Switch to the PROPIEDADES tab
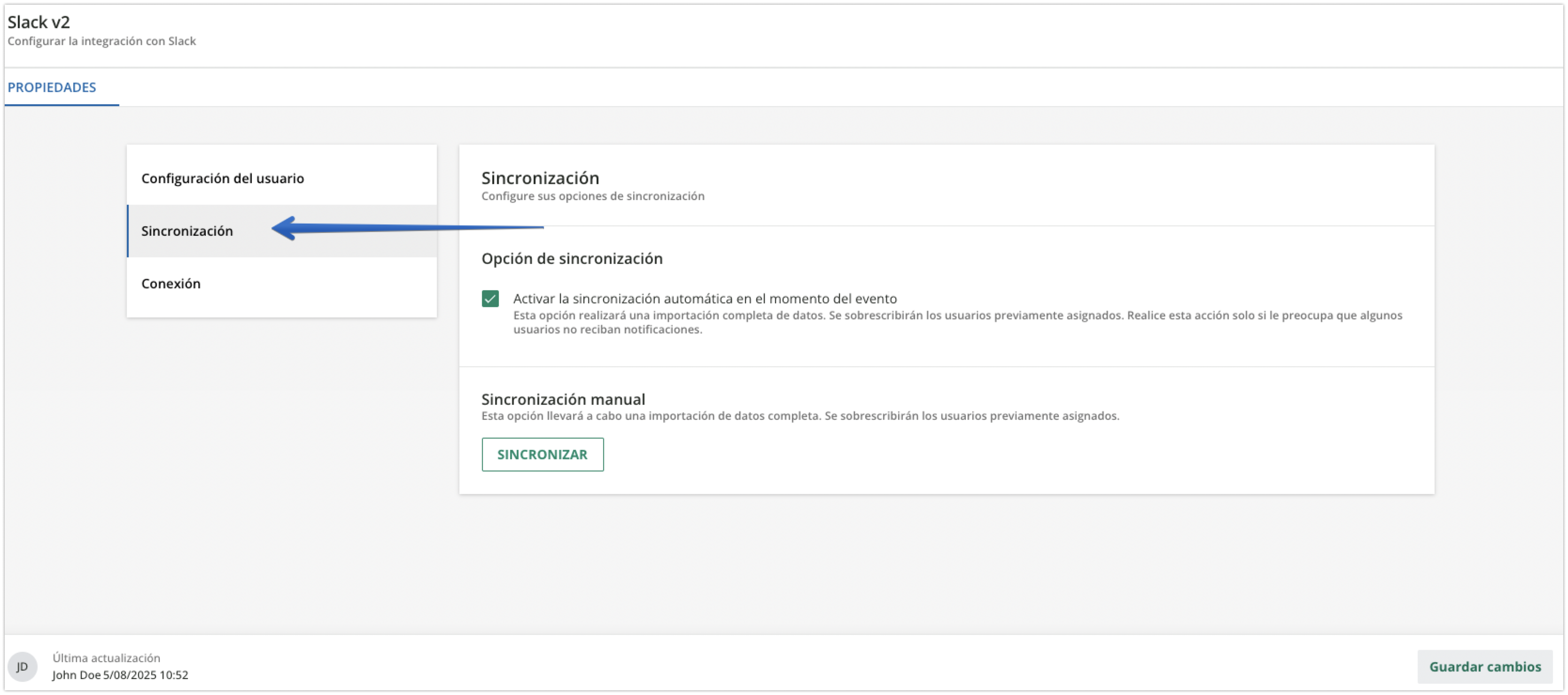 pos(52,87)
